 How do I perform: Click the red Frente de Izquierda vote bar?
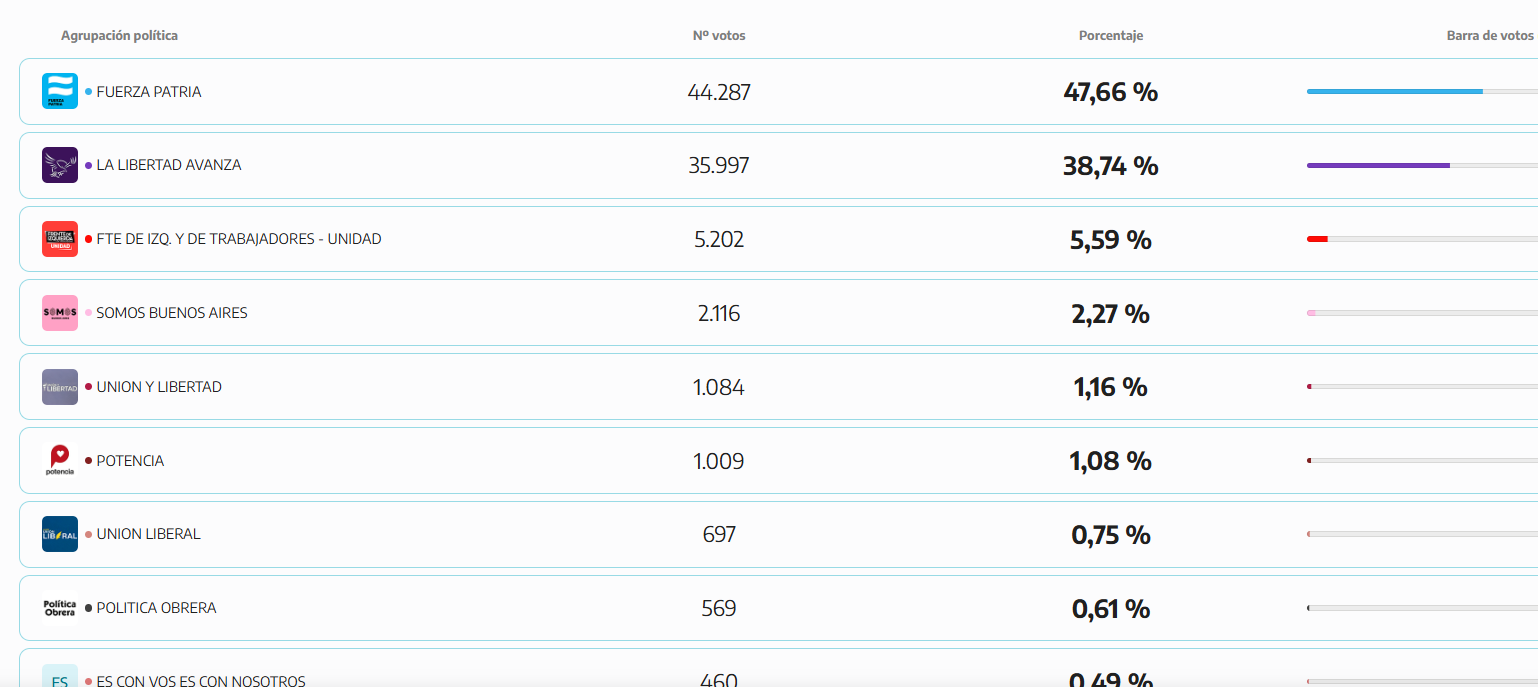coord(1317,239)
